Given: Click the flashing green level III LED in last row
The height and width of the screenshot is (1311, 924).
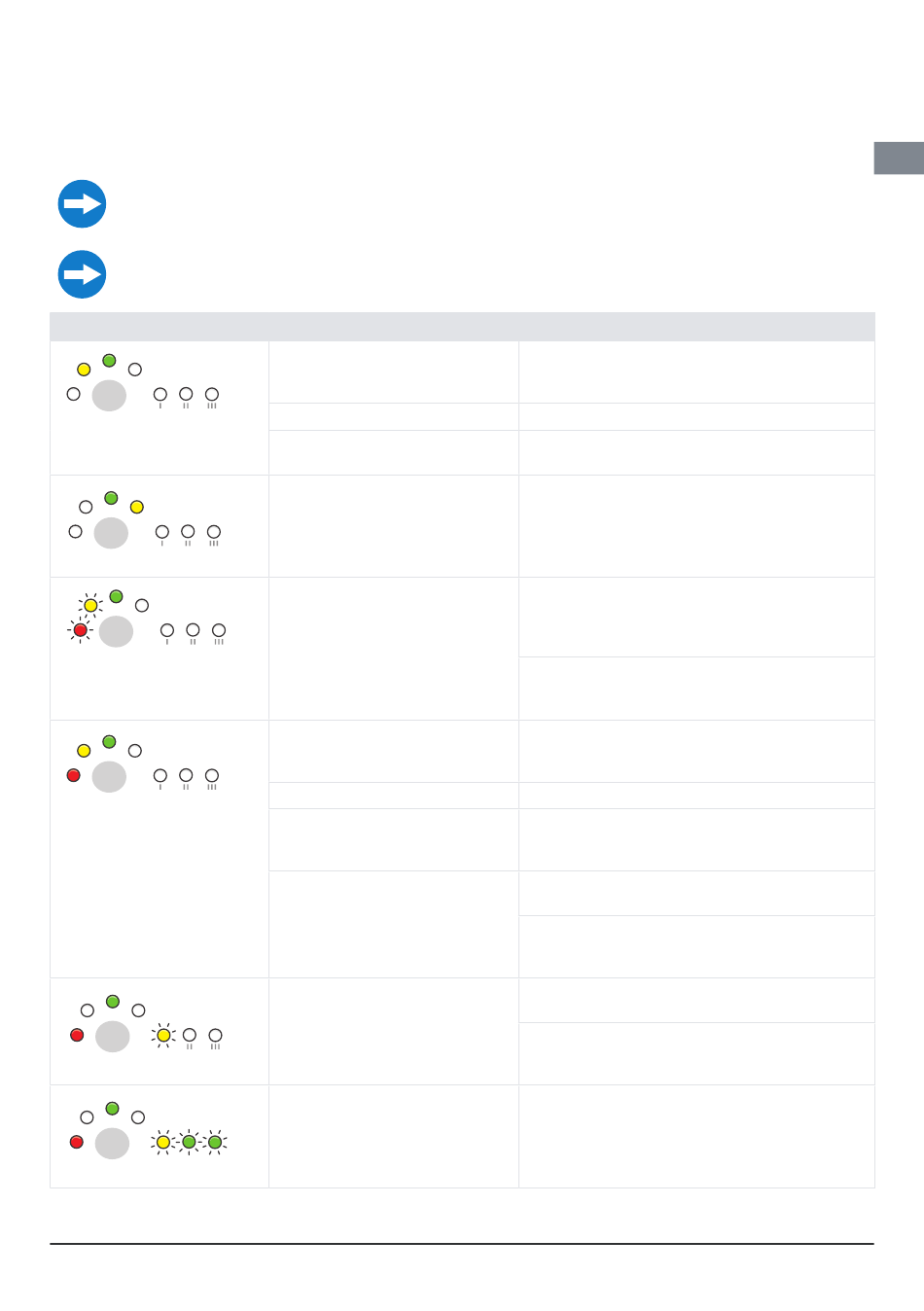Looking at the screenshot, I should pyautogui.click(x=215, y=1142).
